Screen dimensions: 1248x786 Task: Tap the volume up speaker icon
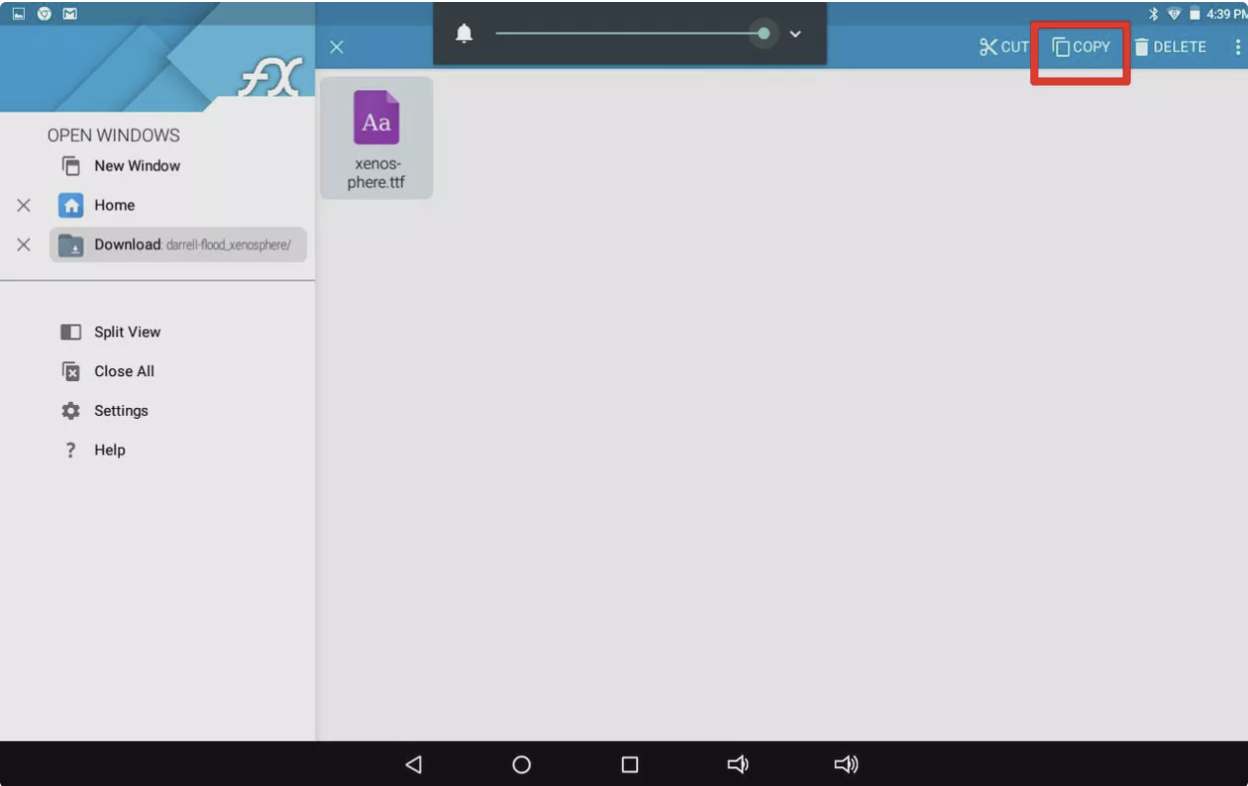click(846, 765)
